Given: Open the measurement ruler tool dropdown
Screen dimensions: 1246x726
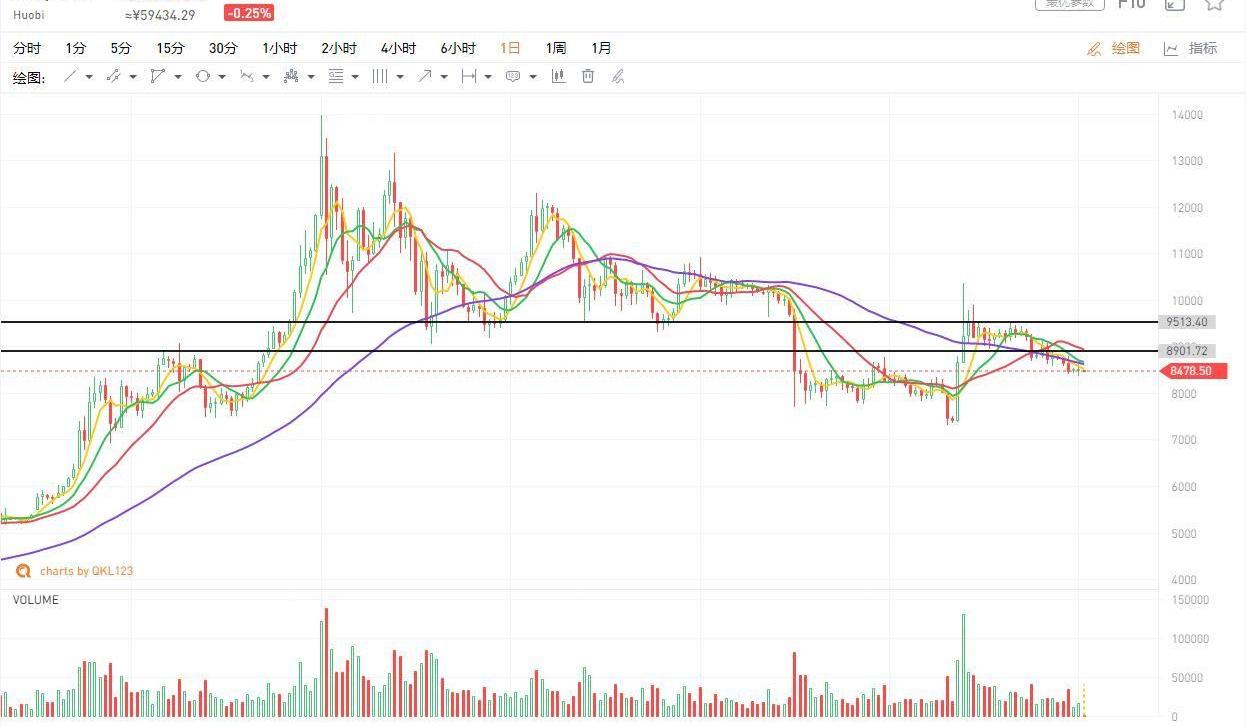Looking at the screenshot, I should [x=488, y=77].
